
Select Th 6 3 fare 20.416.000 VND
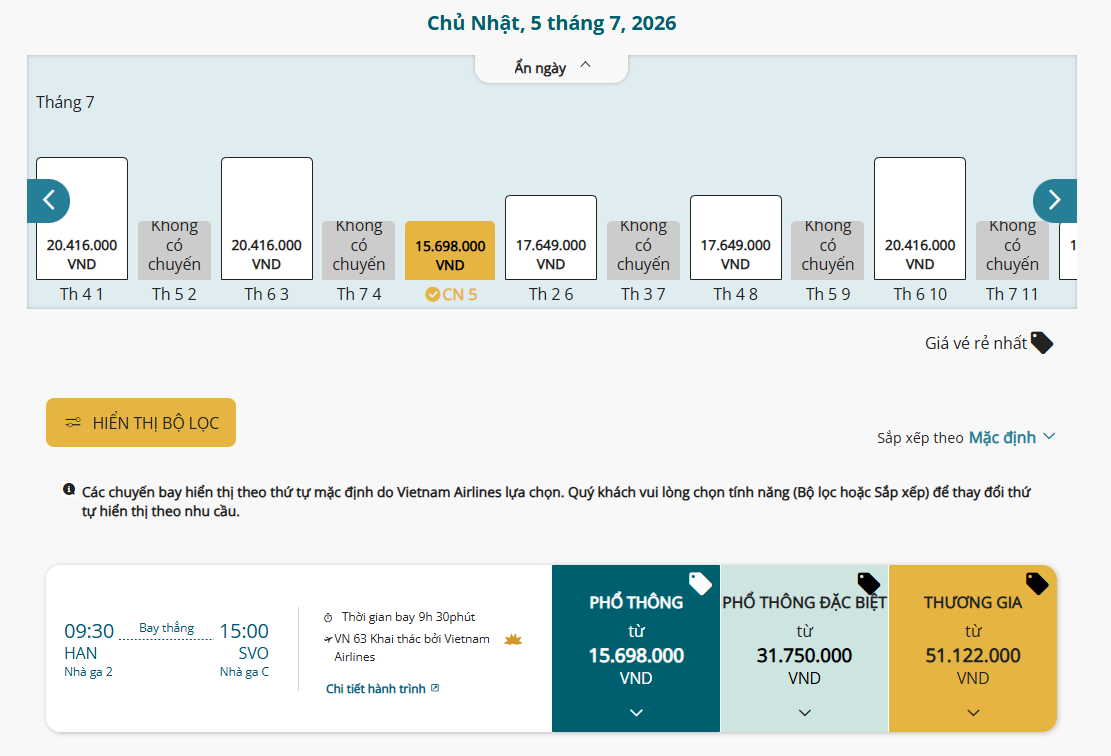(266, 218)
